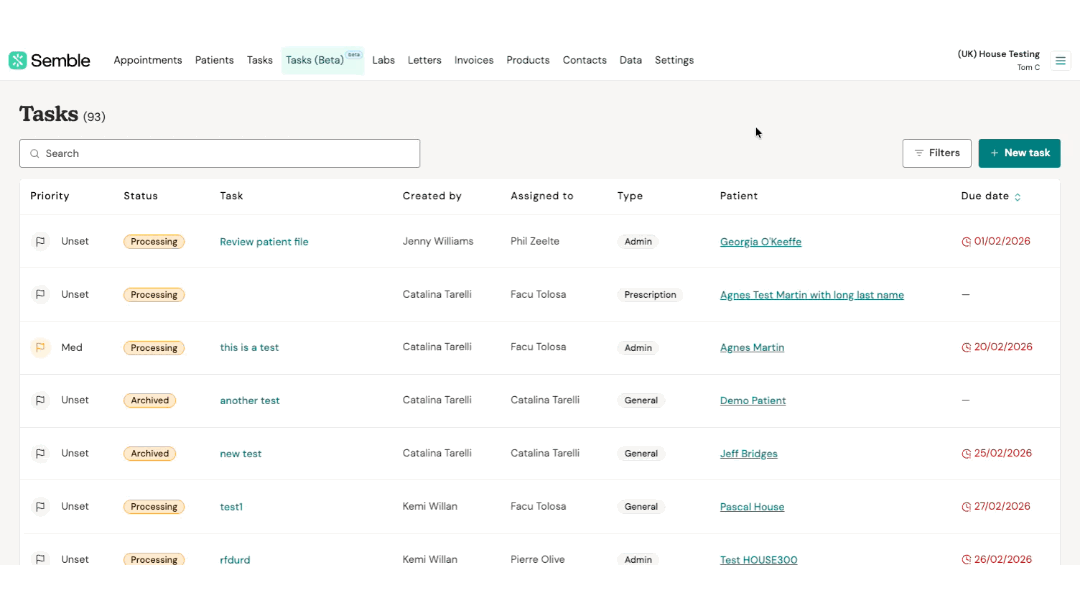Sort tasks using the Due date chevron
This screenshot has height=608, width=1080.
(1018, 197)
